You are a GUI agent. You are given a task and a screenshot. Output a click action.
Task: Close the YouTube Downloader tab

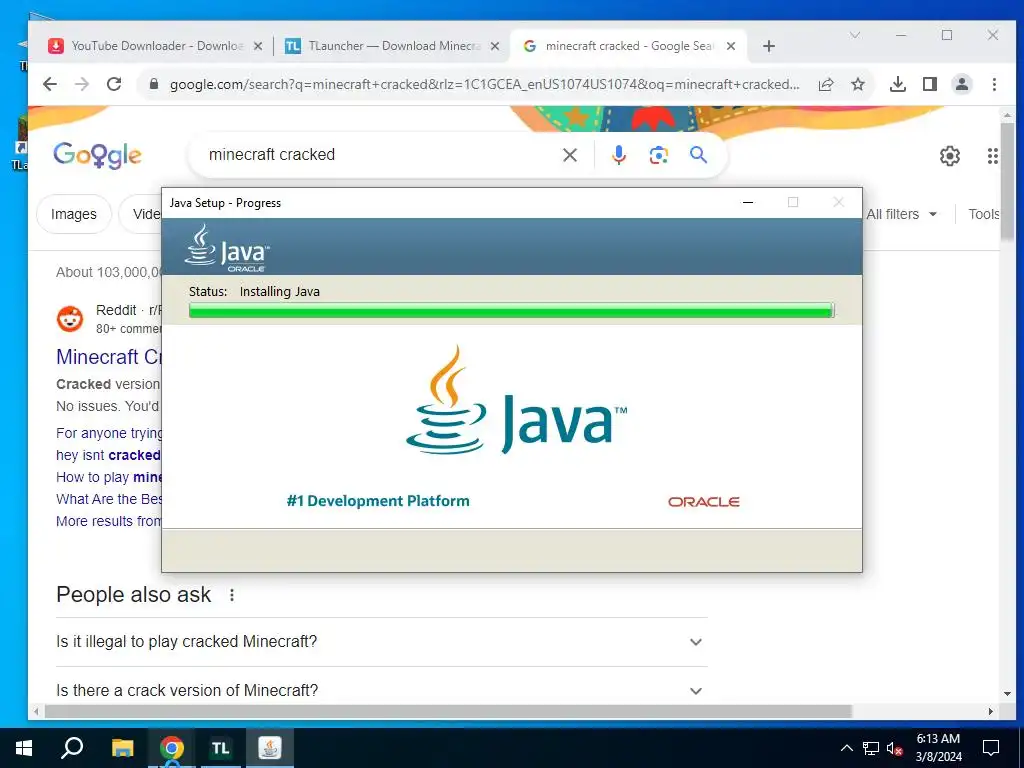coord(258,46)
